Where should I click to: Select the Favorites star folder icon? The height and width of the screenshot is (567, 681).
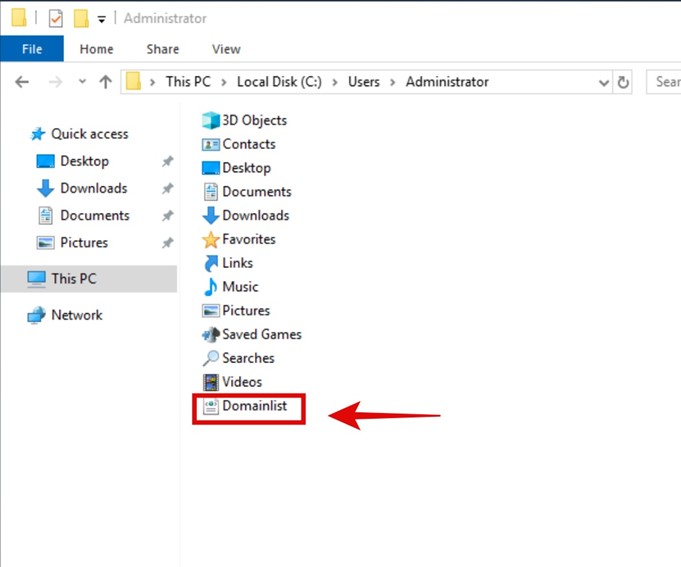coord(211,239)
